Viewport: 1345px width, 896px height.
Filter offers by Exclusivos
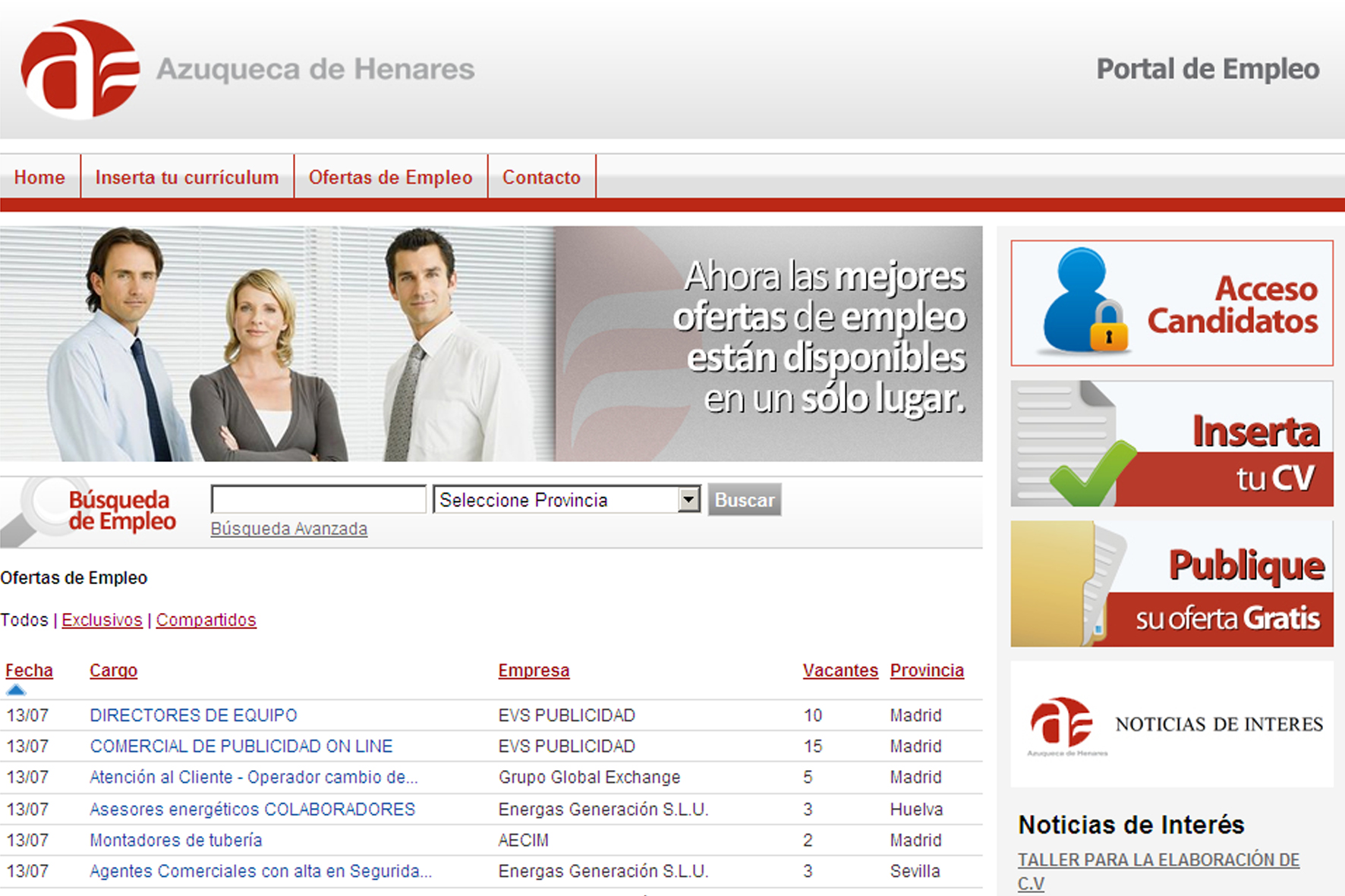click(102, 620)
